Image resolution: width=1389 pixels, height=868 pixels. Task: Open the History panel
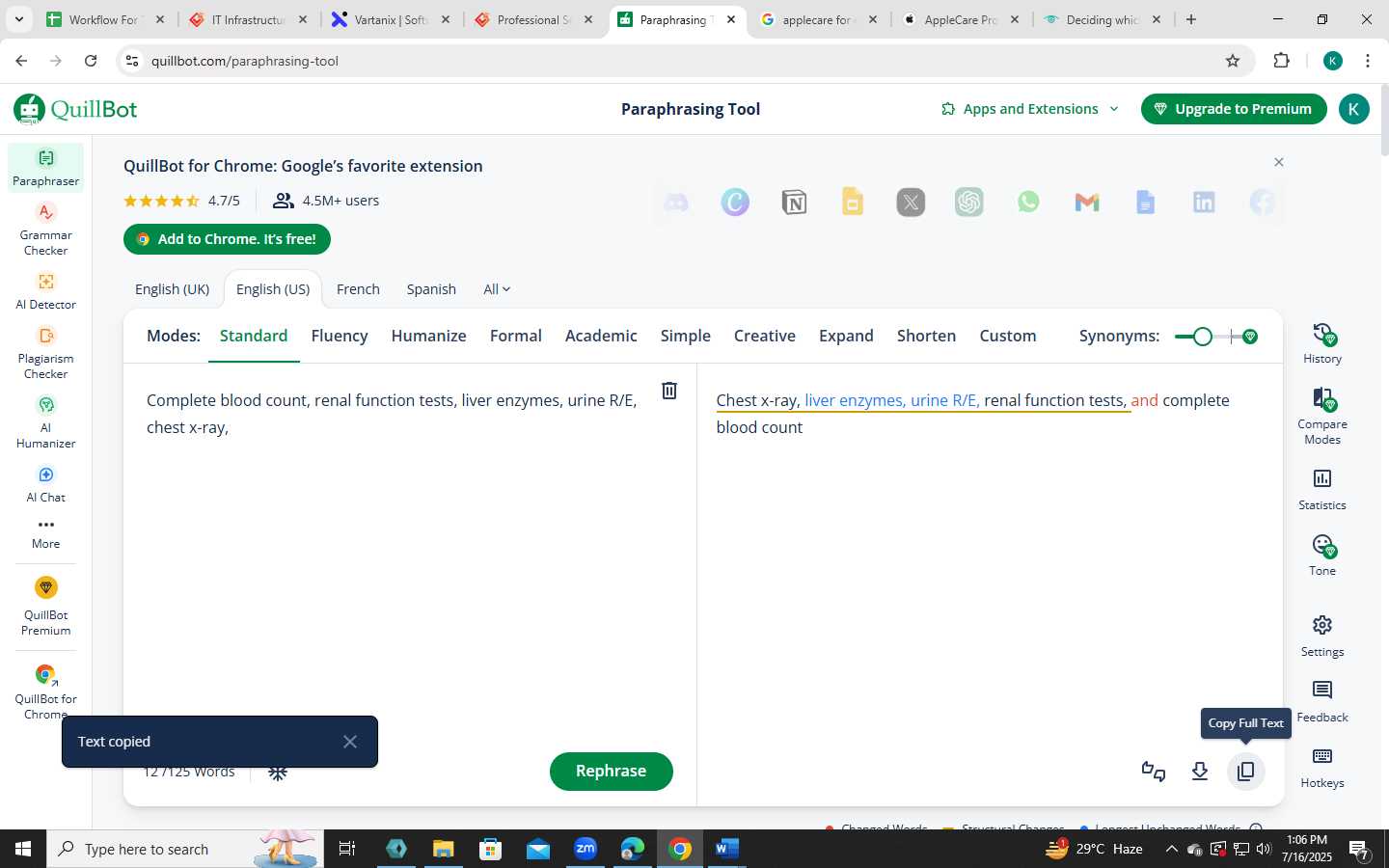click(x=1321, y=344)
